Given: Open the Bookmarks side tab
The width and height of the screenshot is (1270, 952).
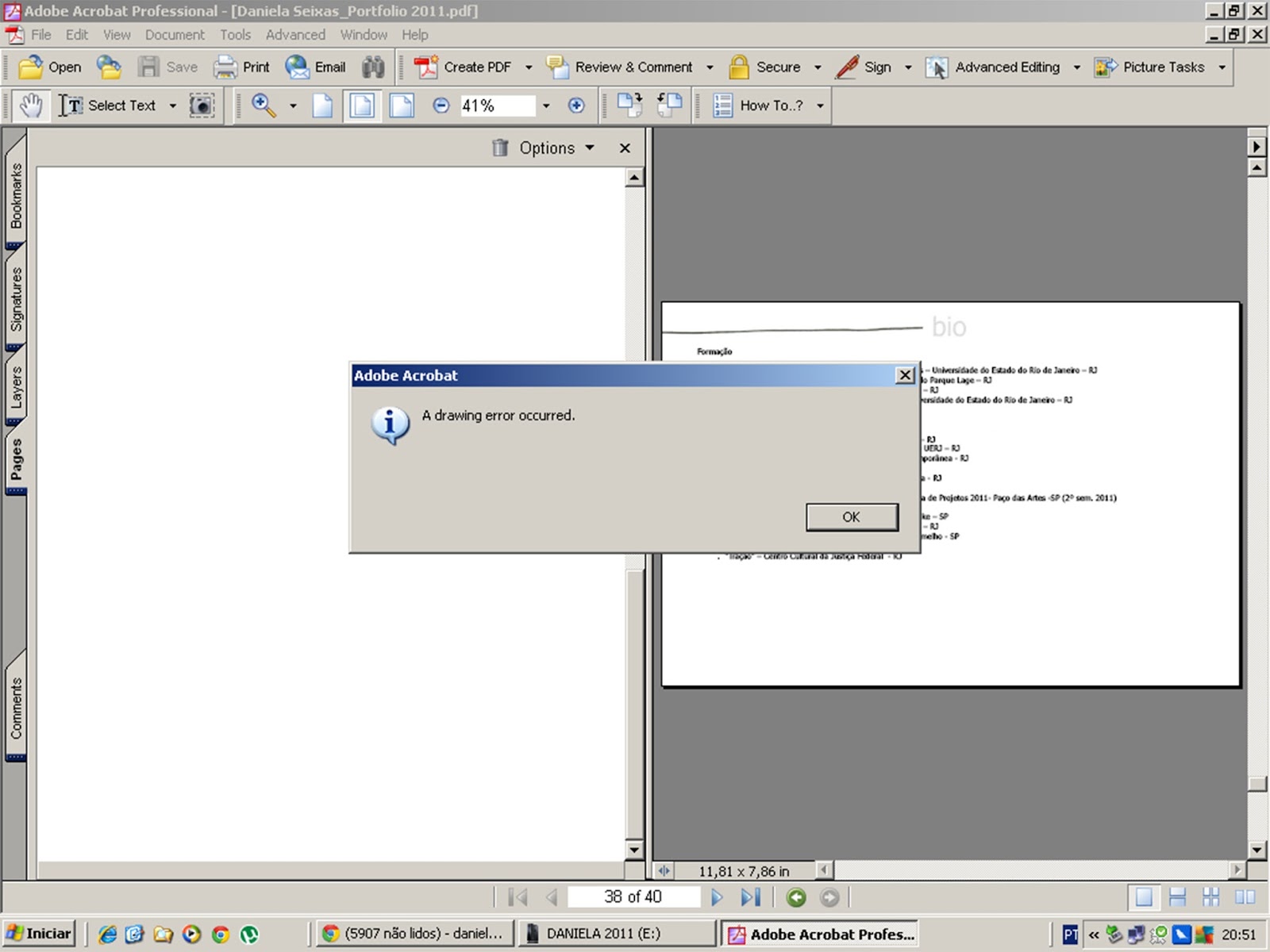Looking at the screenshot, I should point(16,195).
